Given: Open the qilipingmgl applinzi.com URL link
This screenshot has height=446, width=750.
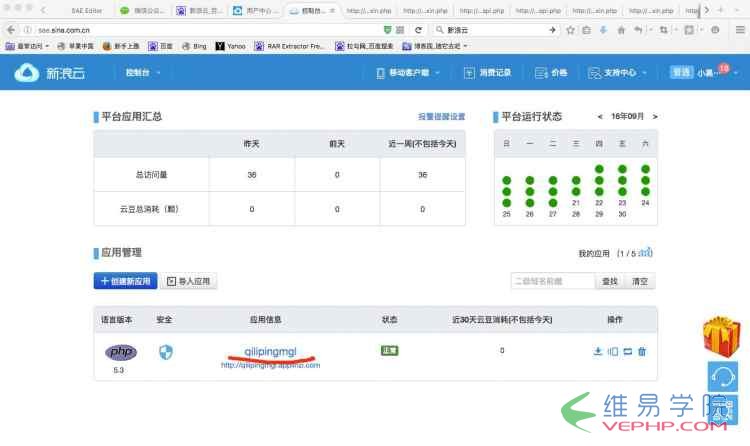Looking at the screenshot, I should [270, 365].
